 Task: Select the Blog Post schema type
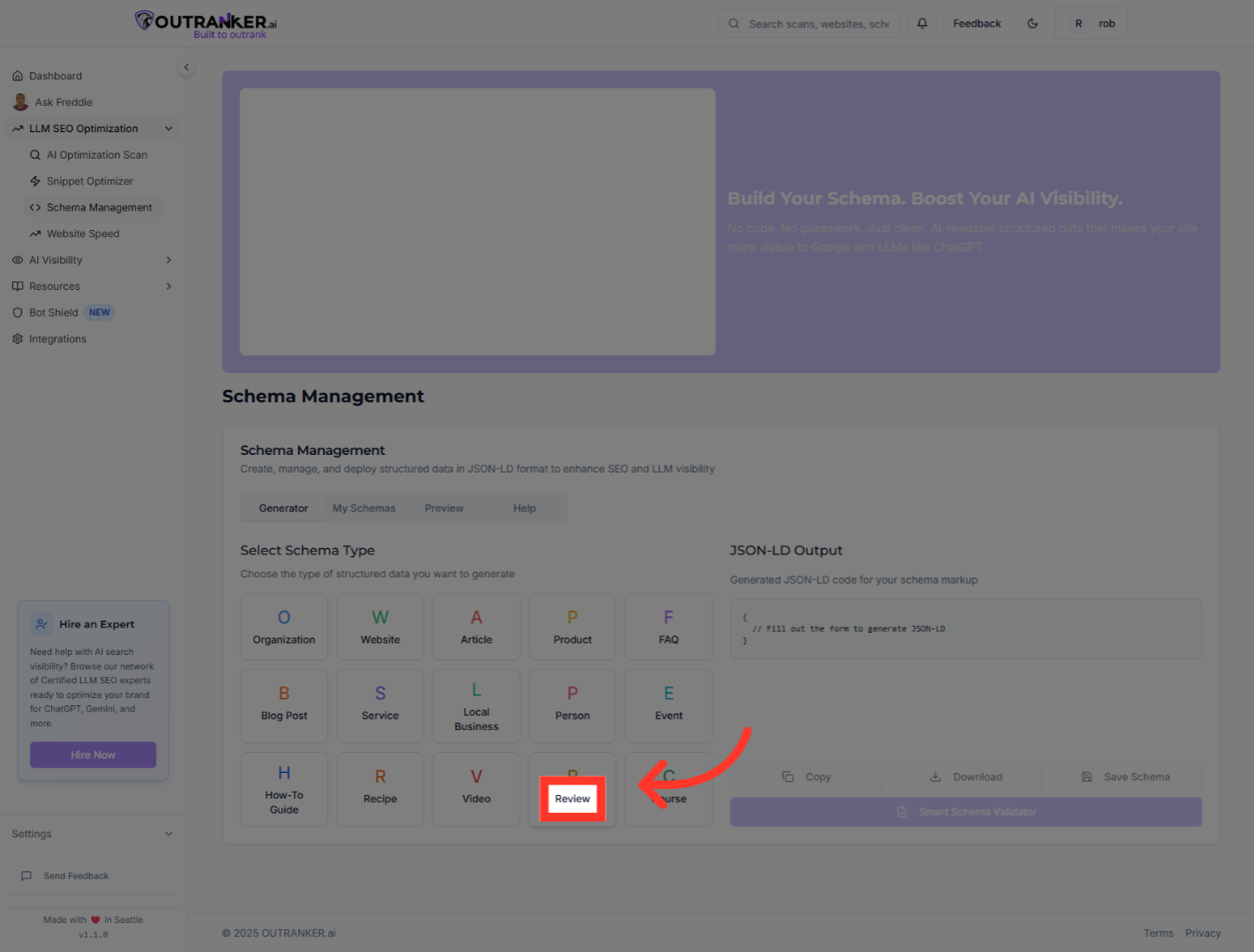284,706
